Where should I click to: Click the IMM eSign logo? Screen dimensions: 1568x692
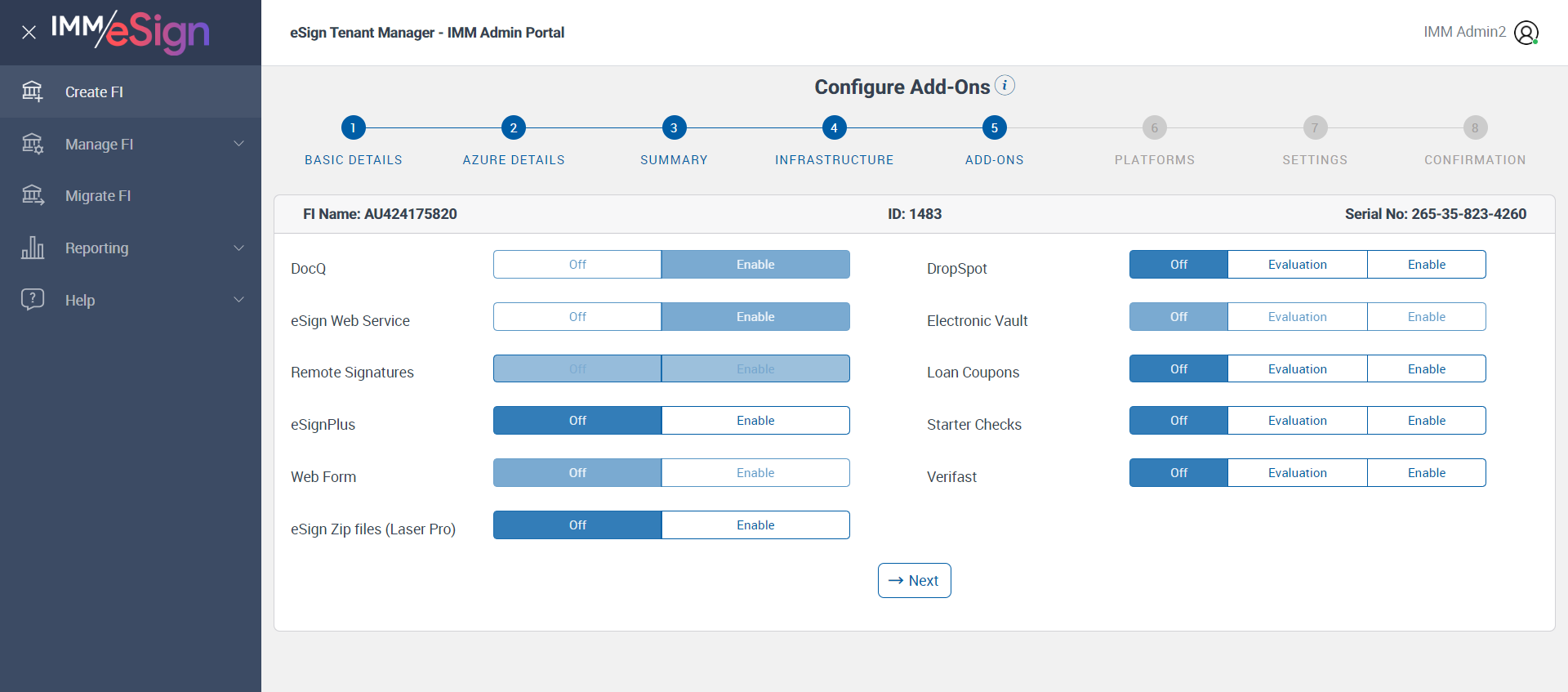(x=131, y=32)
